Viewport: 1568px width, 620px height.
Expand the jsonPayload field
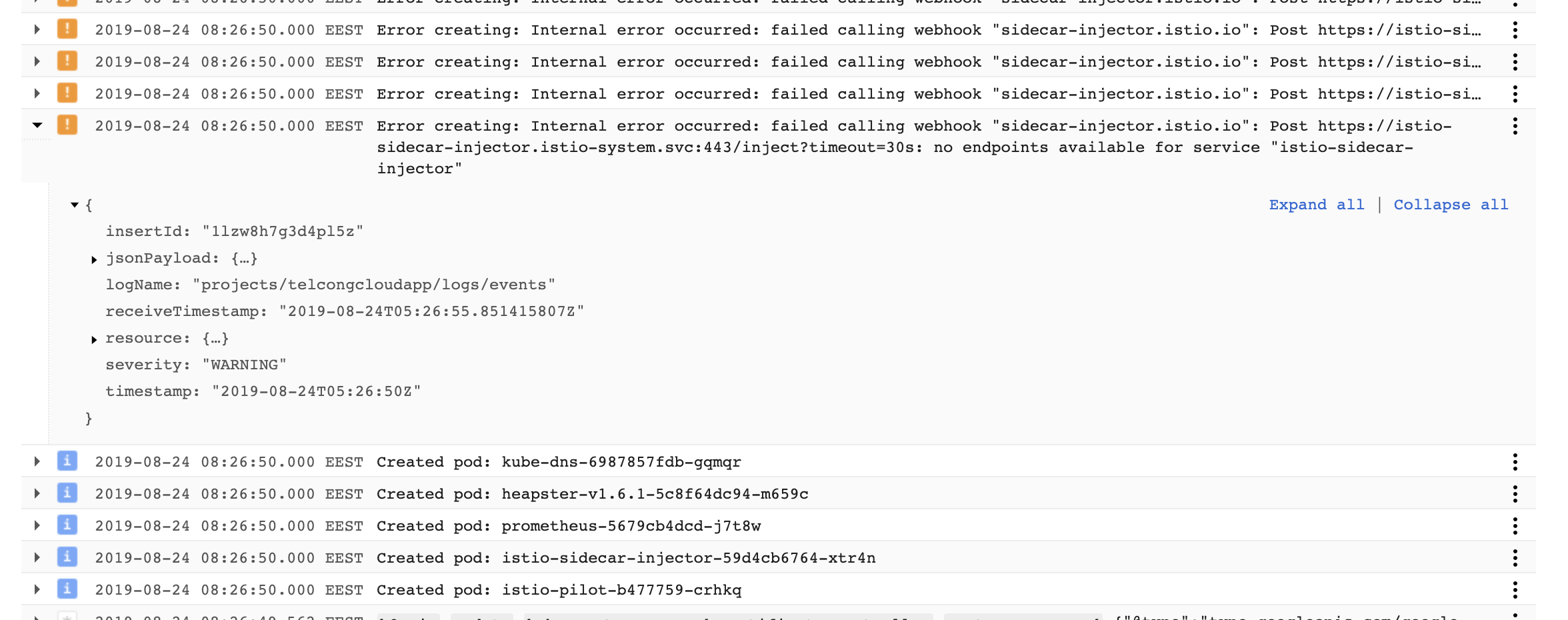pyautogui.click(x=94, y=259)
